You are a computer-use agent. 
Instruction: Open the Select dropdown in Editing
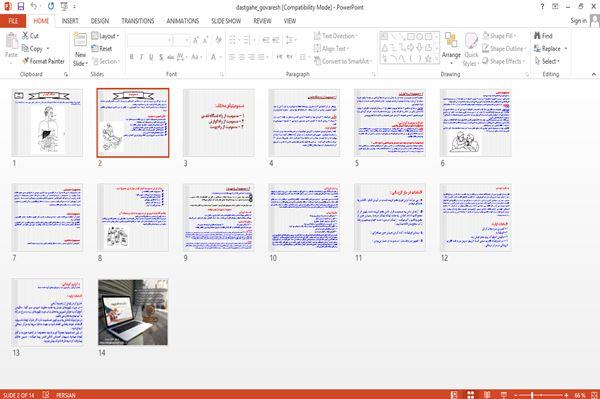pyautogui.click(x=547, y=61)
